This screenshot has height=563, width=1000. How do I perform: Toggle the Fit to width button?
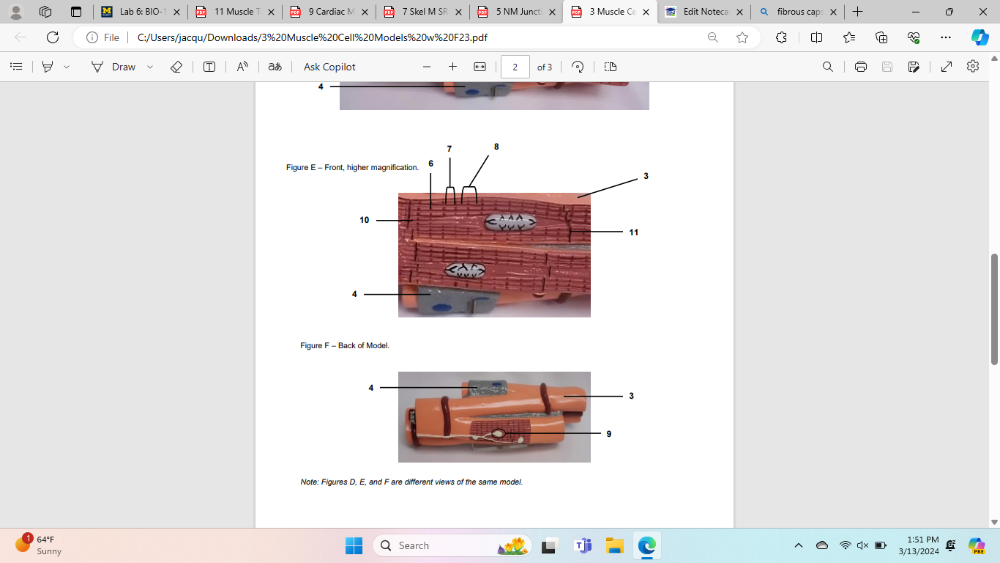[479, 67]
